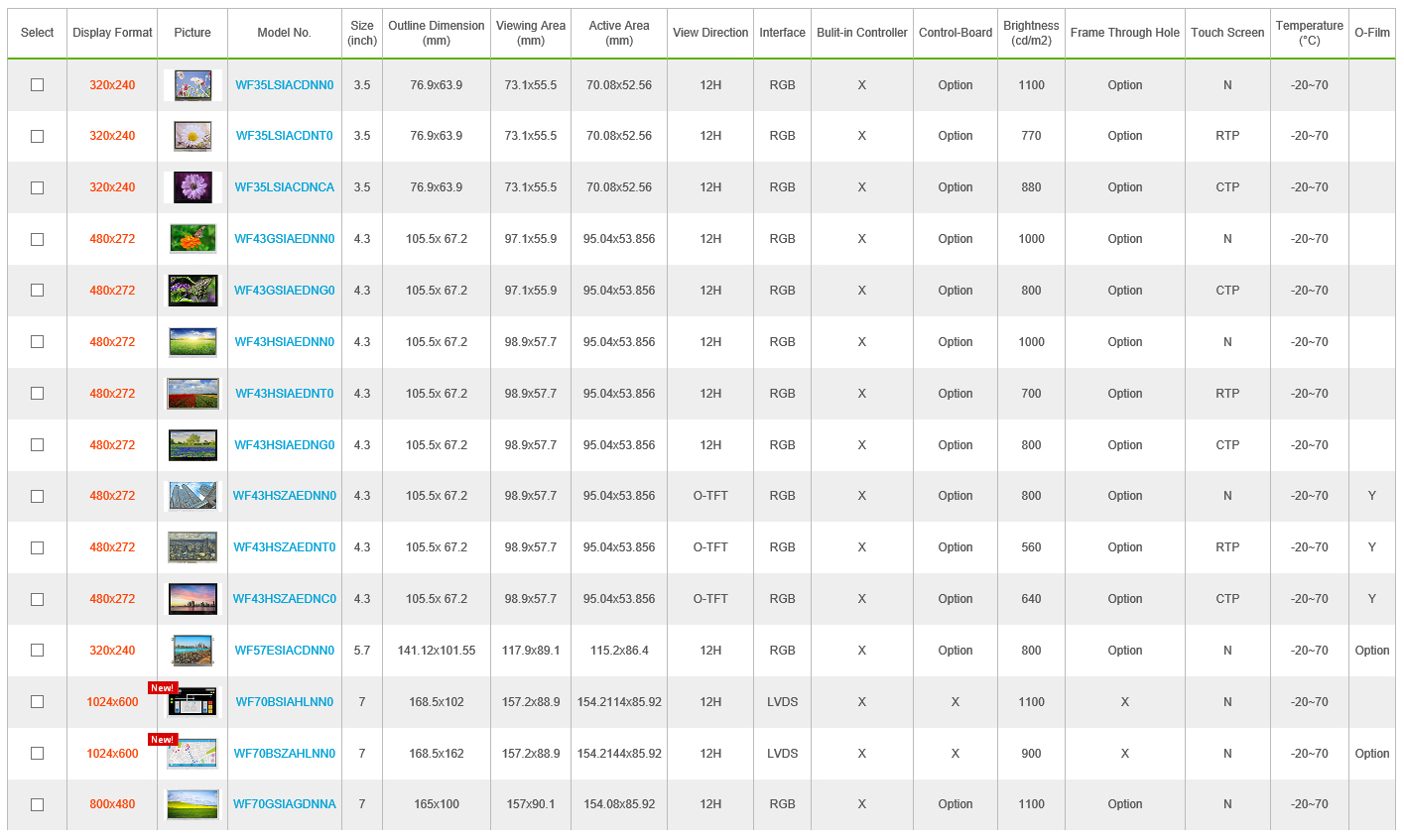Open the WF35LSIACDNCA purple flower thumbnail
Image resolution: width=1404 pixels, height=840 pixels.
pos(192,187)
